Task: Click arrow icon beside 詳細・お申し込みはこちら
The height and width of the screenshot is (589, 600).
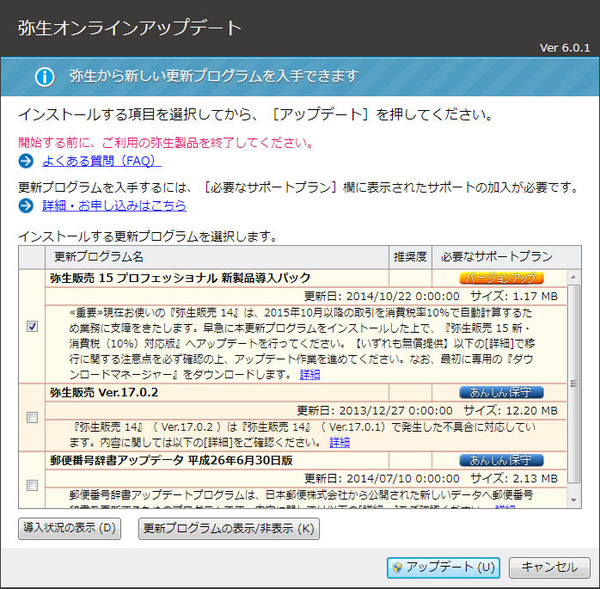Action: click(x=26, y=206)
